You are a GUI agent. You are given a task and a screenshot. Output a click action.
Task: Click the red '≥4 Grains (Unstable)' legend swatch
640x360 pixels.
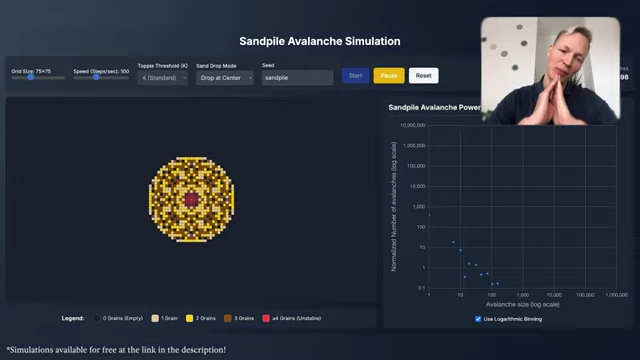click(x=266, y=318)
